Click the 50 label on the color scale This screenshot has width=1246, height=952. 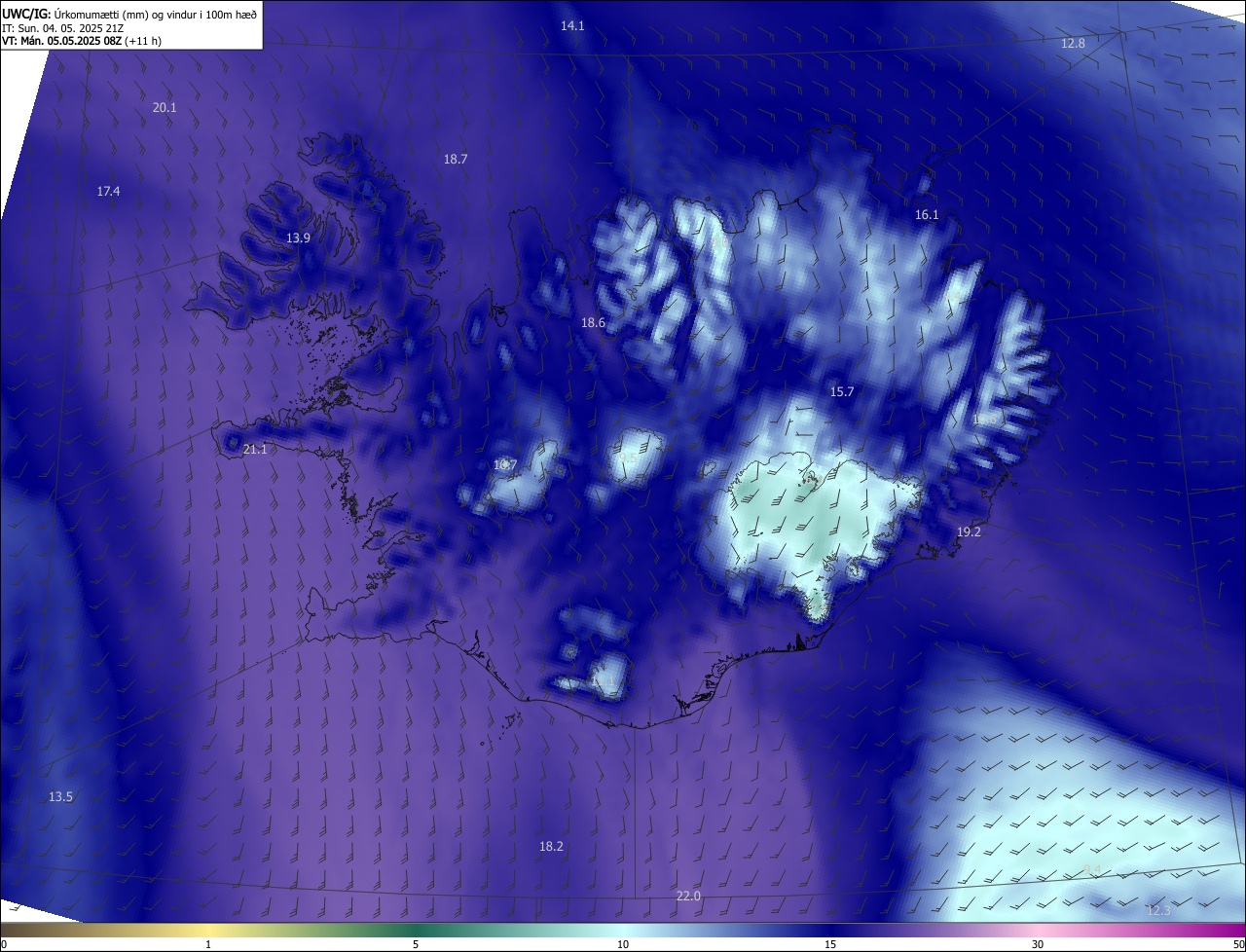[1238, 944]
